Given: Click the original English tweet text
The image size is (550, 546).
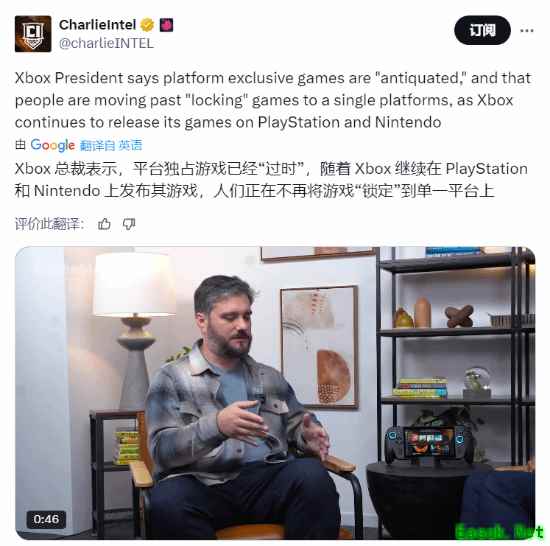Looking at the screenshot, I should tap(273, 100).
